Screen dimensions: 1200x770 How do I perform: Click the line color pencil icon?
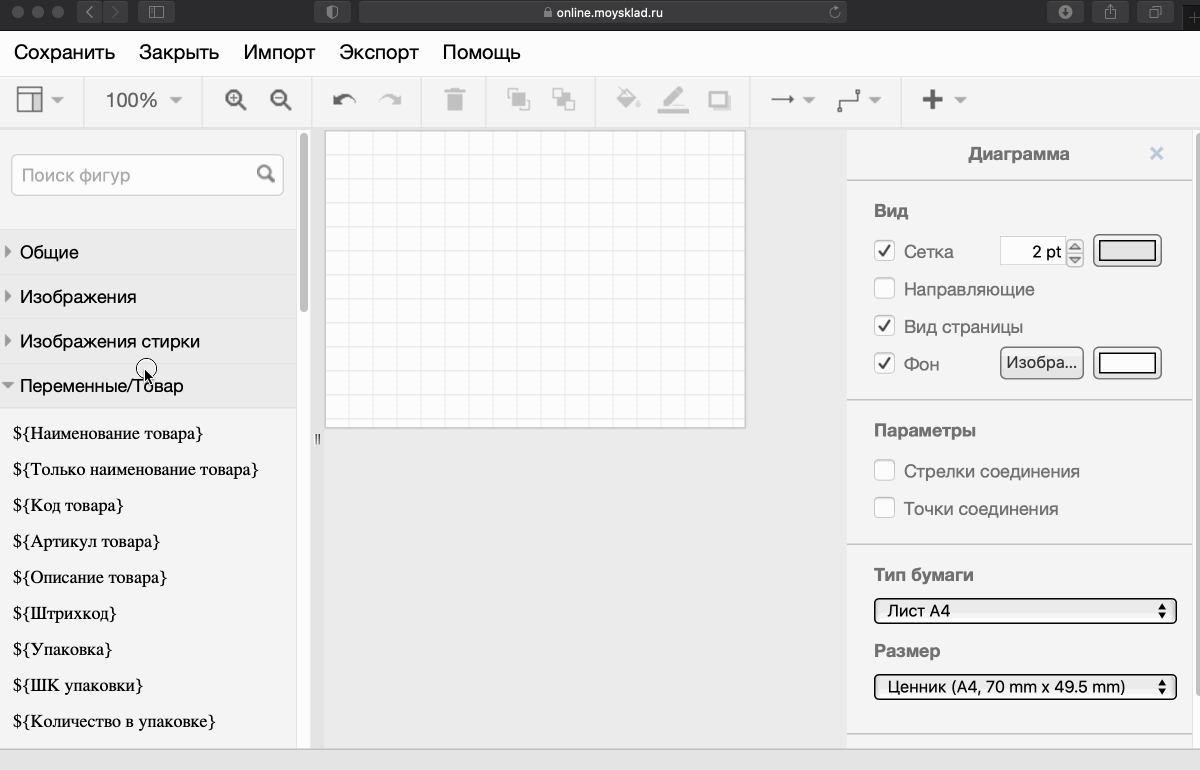(673, 100)
